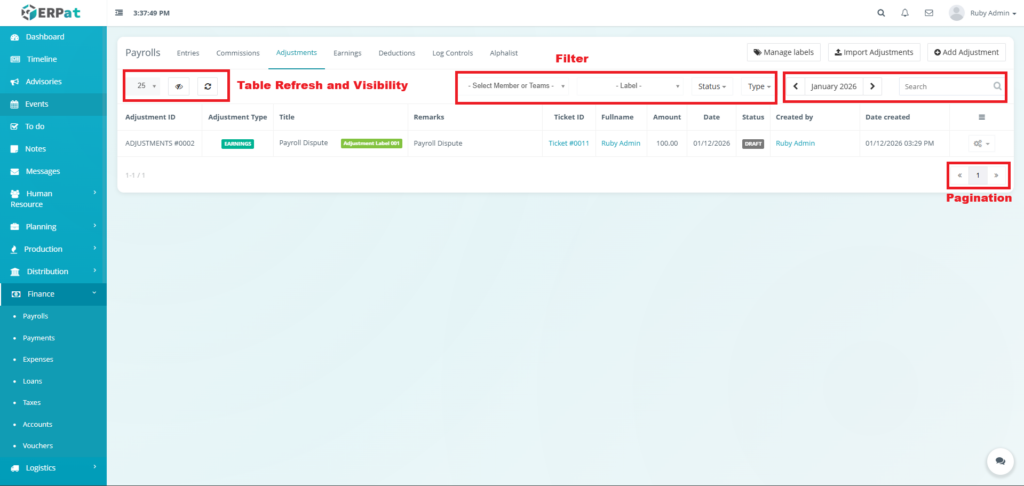The width and height of the screenshot is (1024, 486).
Task: Click the table options hamburger header icon
Action: coord(982,117)
